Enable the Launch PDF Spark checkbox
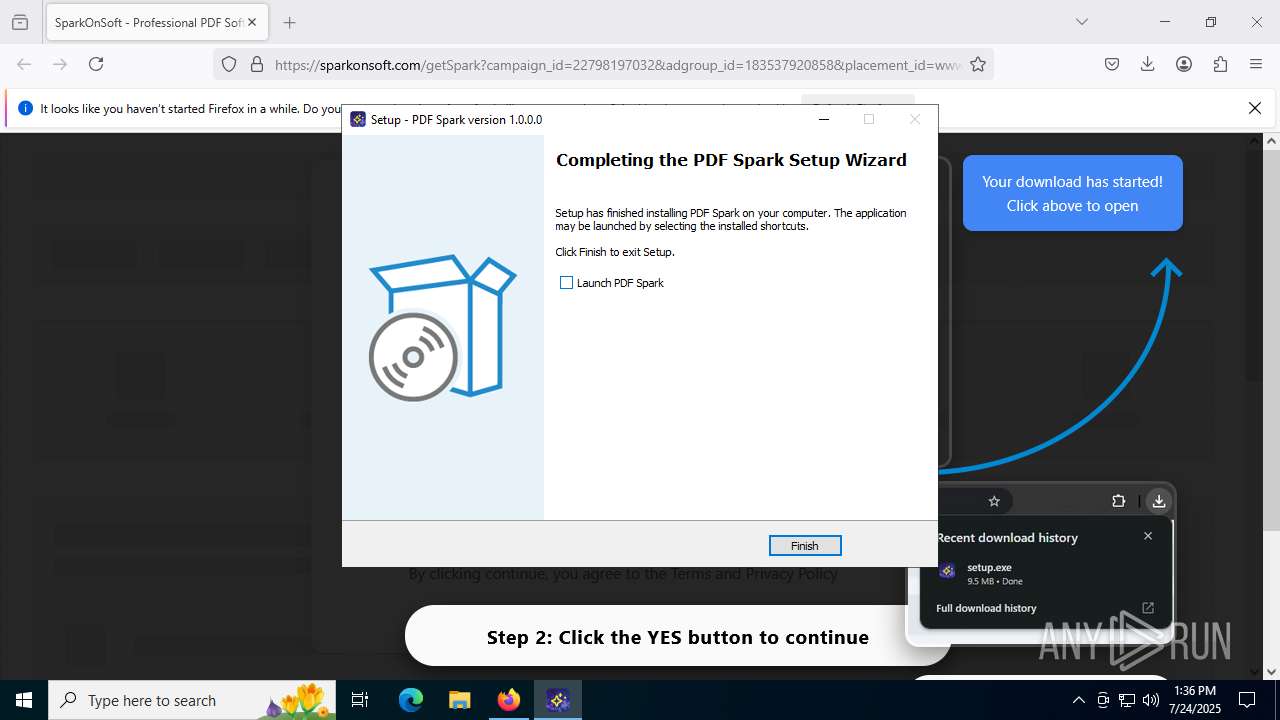1280x720 pixels. click(567, 283)
